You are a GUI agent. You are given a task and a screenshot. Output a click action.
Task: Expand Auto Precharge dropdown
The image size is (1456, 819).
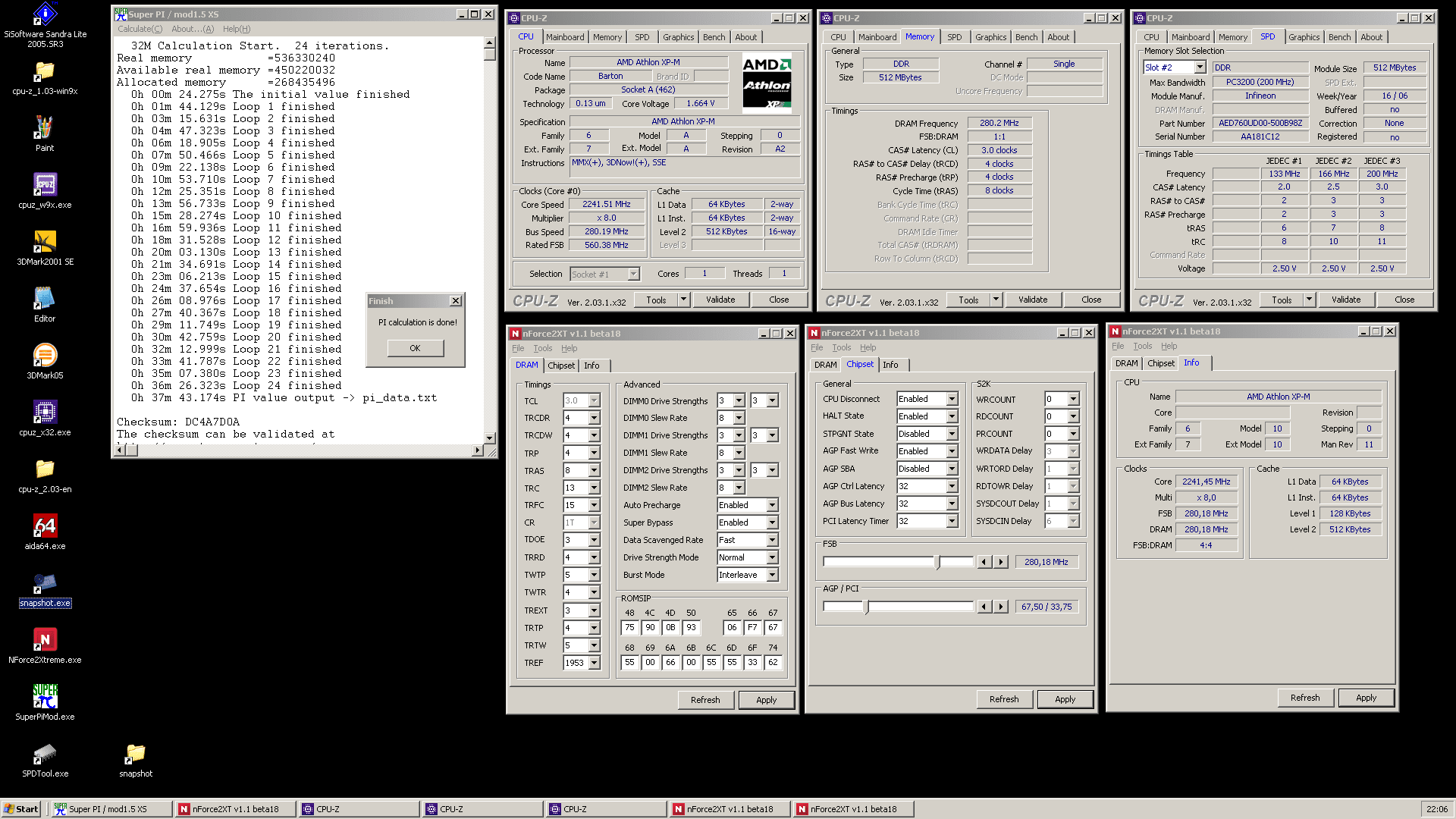(772, 505)
